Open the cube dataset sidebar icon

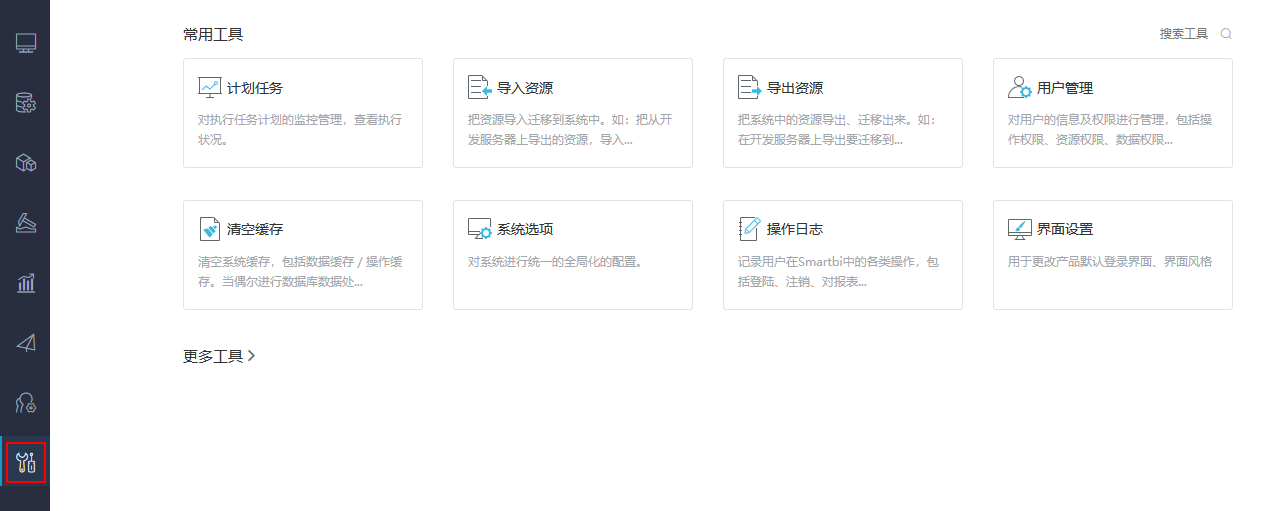click(26, 163)
